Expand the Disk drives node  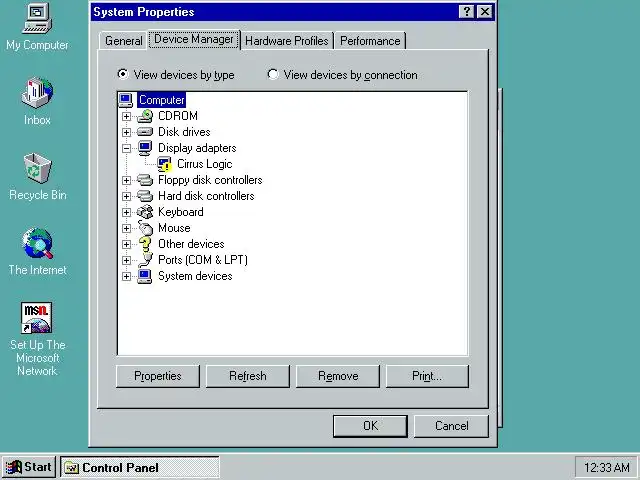(127, 132)
